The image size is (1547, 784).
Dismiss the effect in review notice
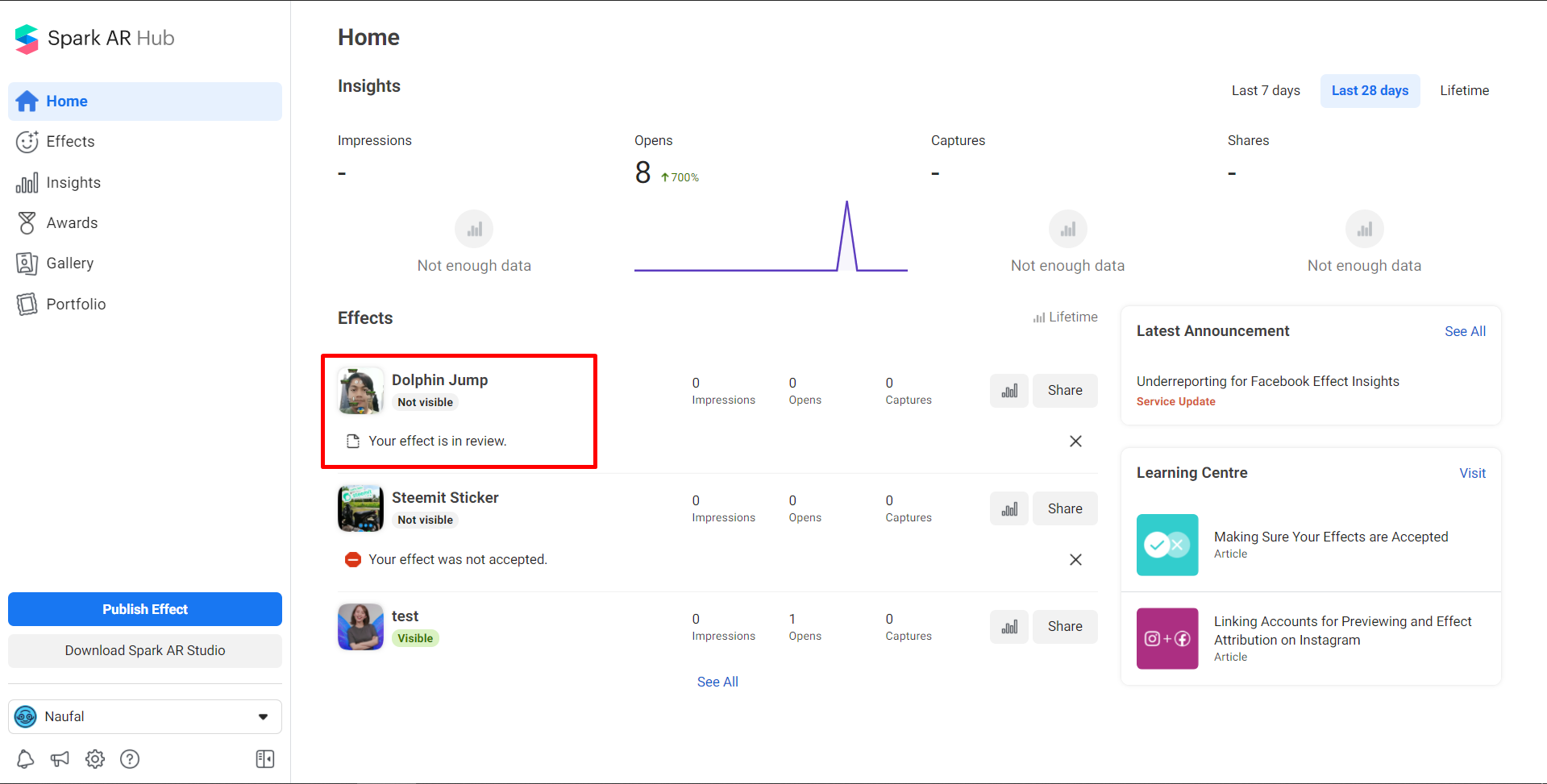1075,442
